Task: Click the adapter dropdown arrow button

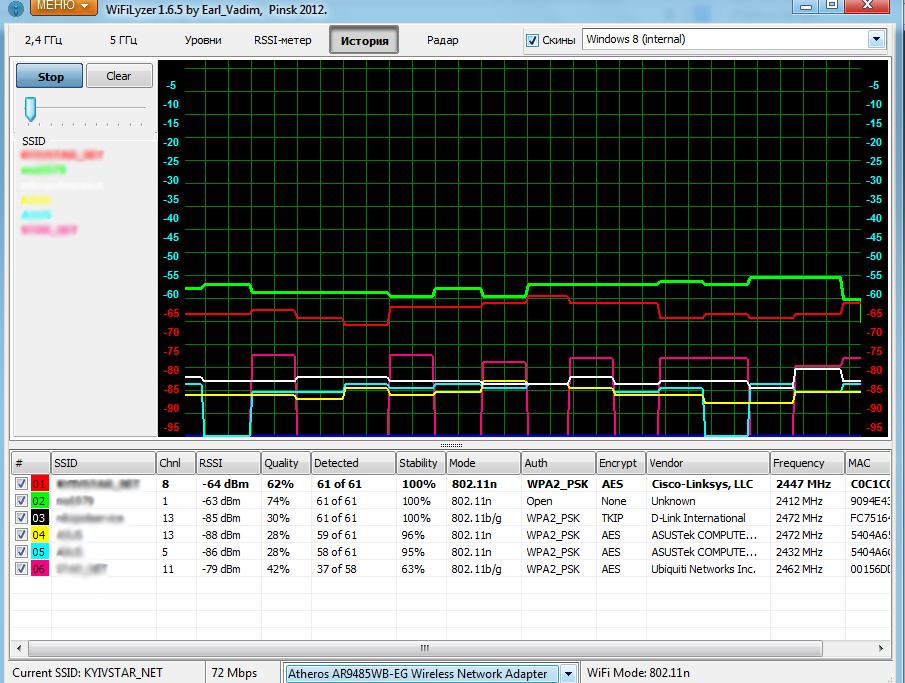Action: [569, 674]
